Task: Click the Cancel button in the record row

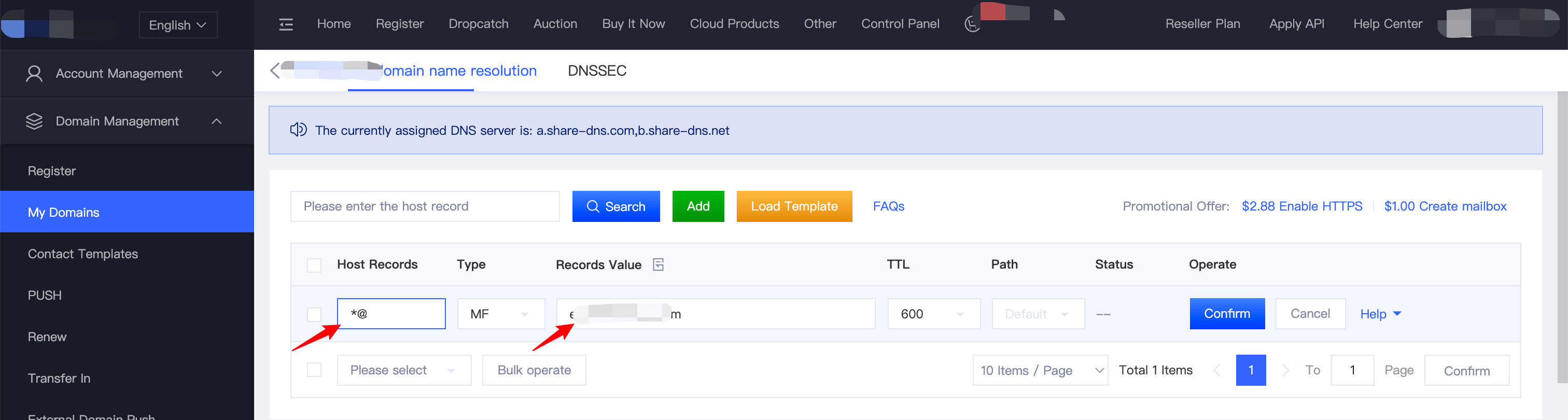Action: [x=1310, y=314]
